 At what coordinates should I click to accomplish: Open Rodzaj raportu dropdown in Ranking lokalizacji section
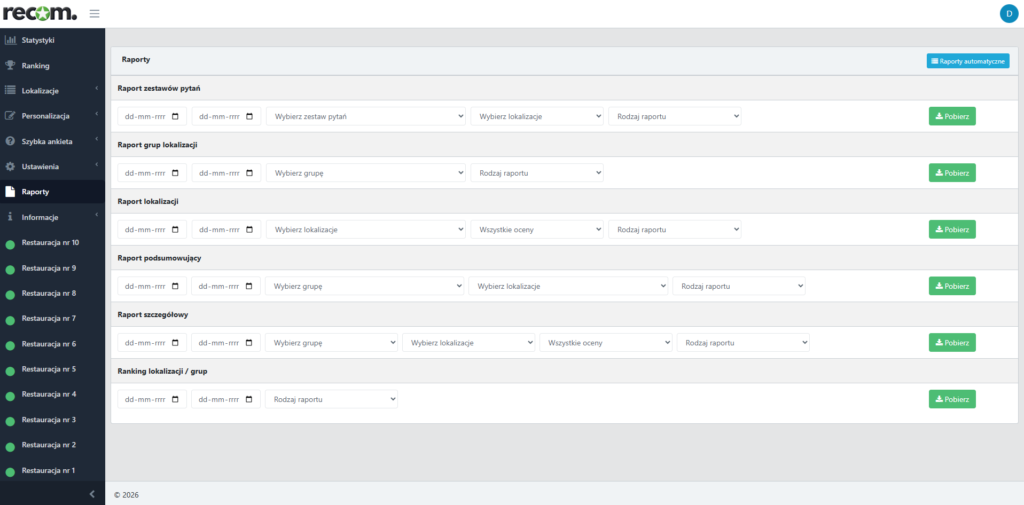coord(331,399)
